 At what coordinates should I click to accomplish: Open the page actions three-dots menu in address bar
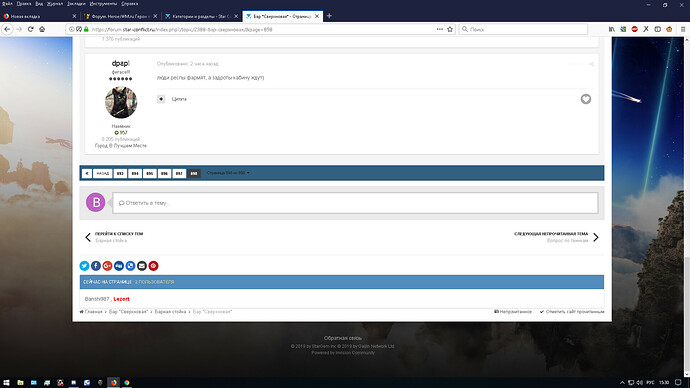[440, 29]
